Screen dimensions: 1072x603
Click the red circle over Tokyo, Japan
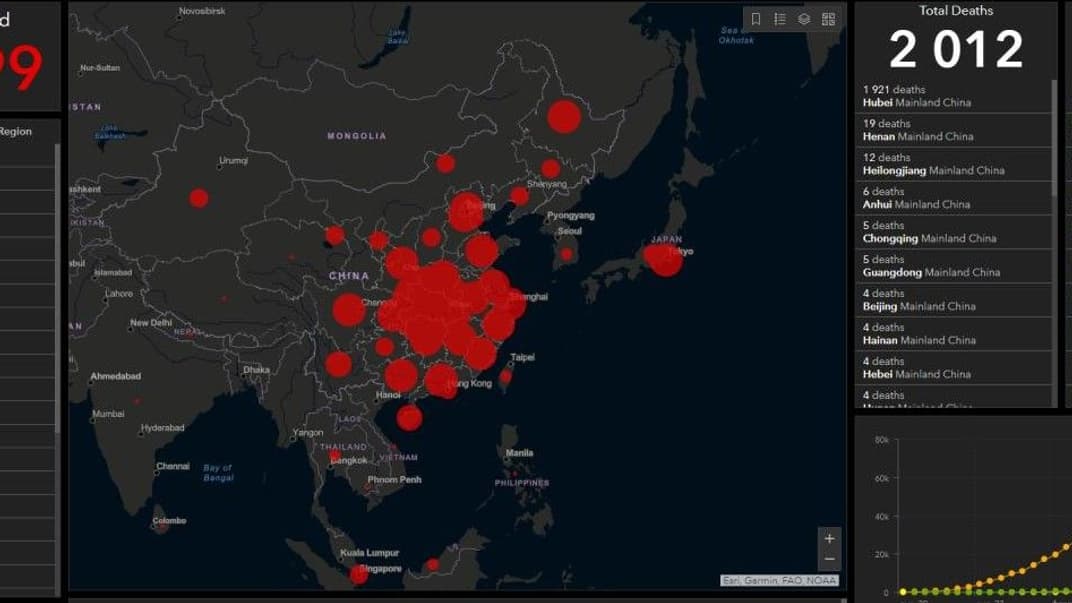pyautogui.click(x=665, y=258)
